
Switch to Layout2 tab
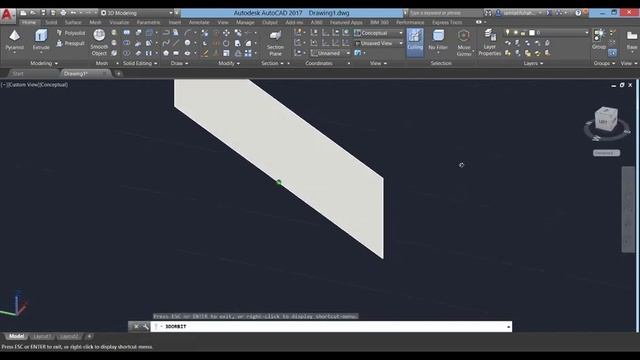(69, 337)
